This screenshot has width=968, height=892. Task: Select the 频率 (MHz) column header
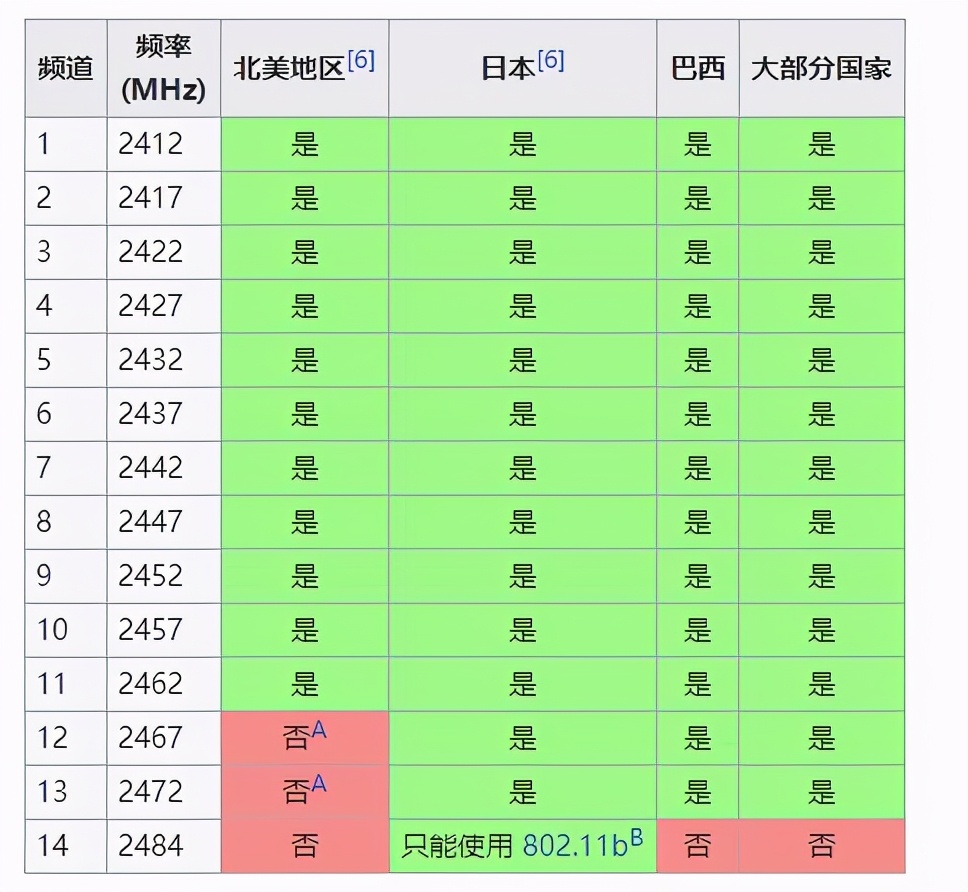tap(163, 68)
